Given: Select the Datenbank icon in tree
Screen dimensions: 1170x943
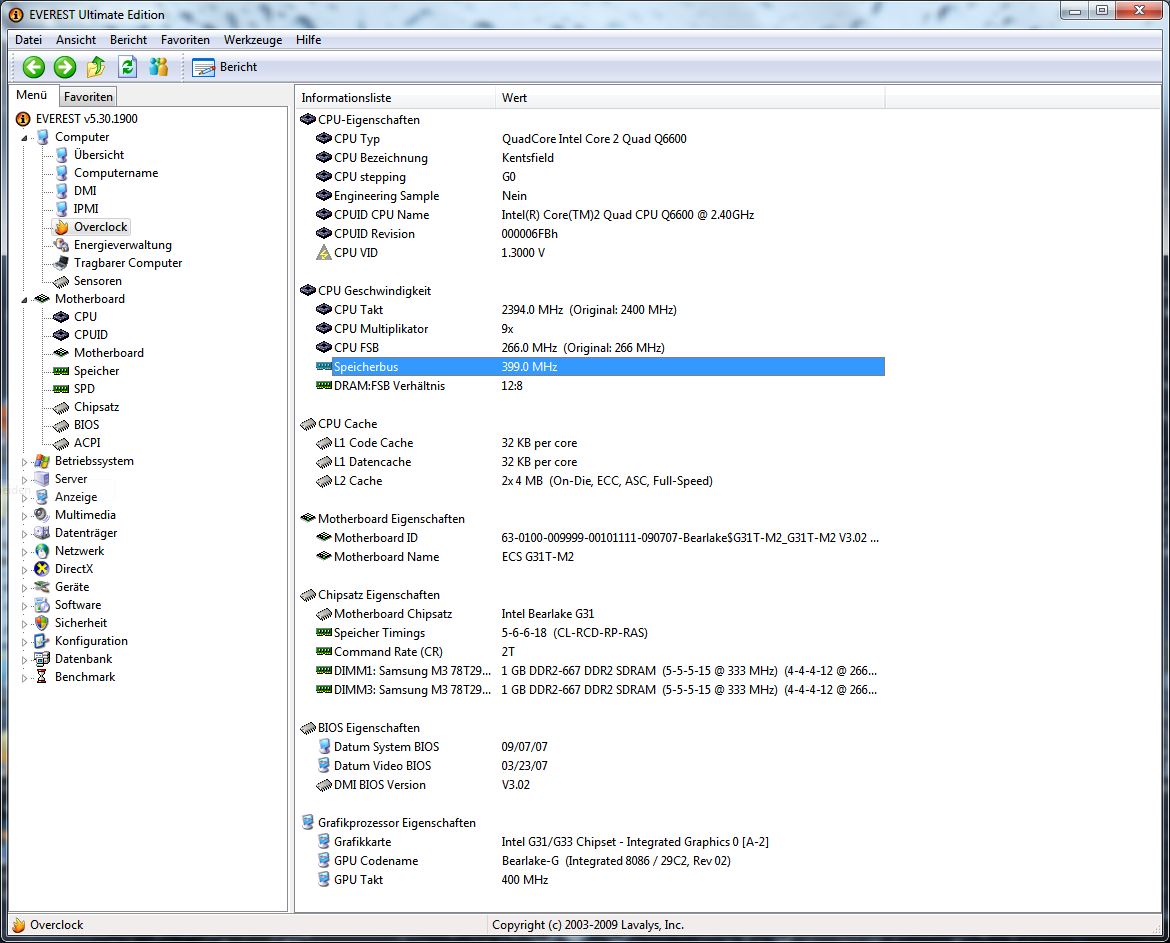Looking at the screenshot, I should 43,659.
